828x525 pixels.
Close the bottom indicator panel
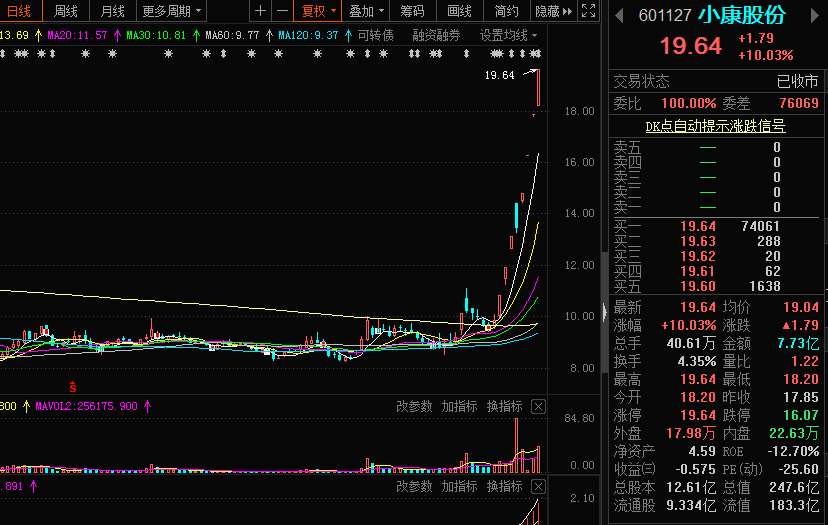[538, 486]
